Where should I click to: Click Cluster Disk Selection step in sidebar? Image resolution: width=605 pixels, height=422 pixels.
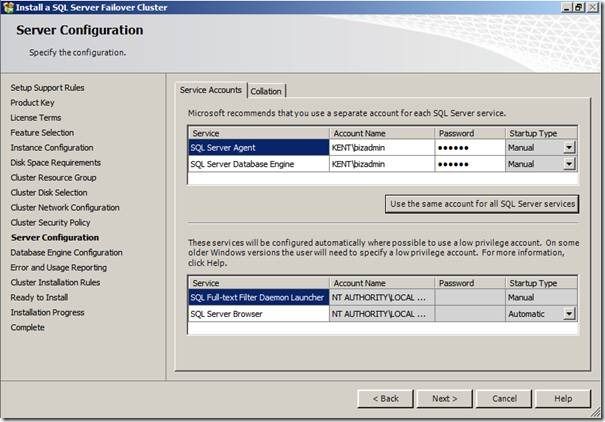49,192
